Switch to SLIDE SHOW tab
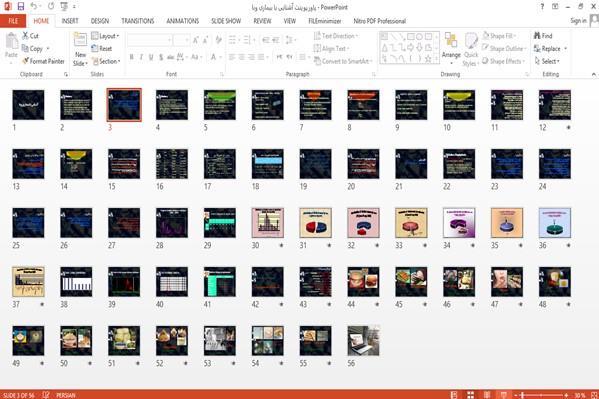The height and width of the screenshot is (399, 599). [226, 21]
